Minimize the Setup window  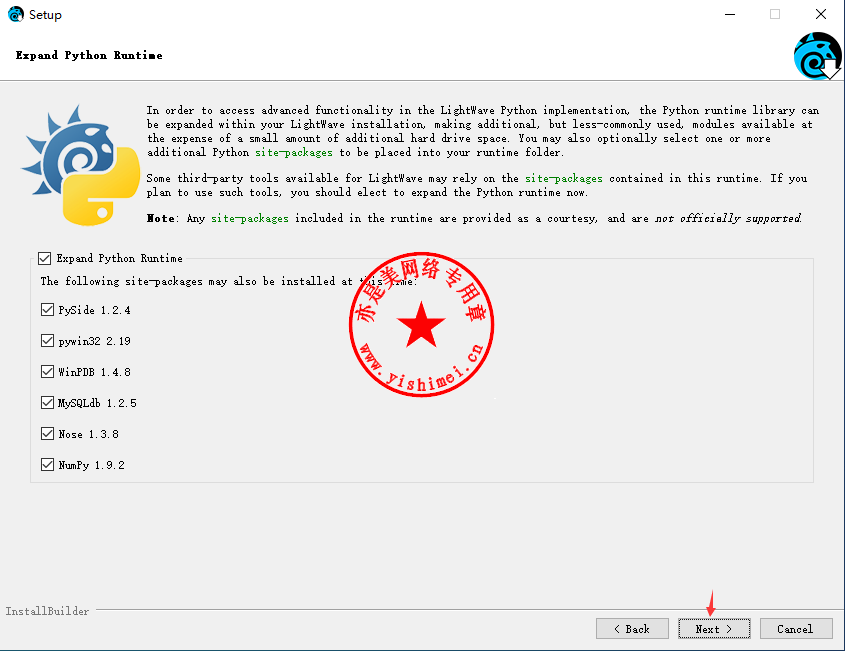coord(730,15)
